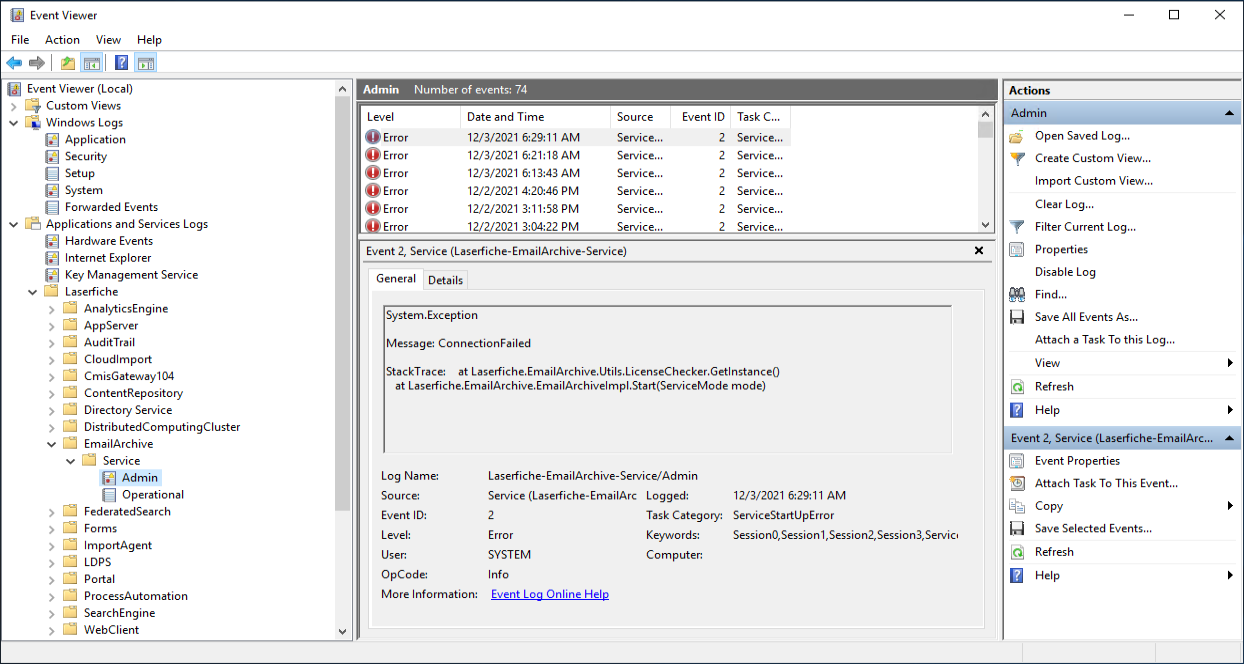The height and width of the screenshot is (664, 1244).
Task: Click the Copy icon in Actions pane
Action: 1017,506
